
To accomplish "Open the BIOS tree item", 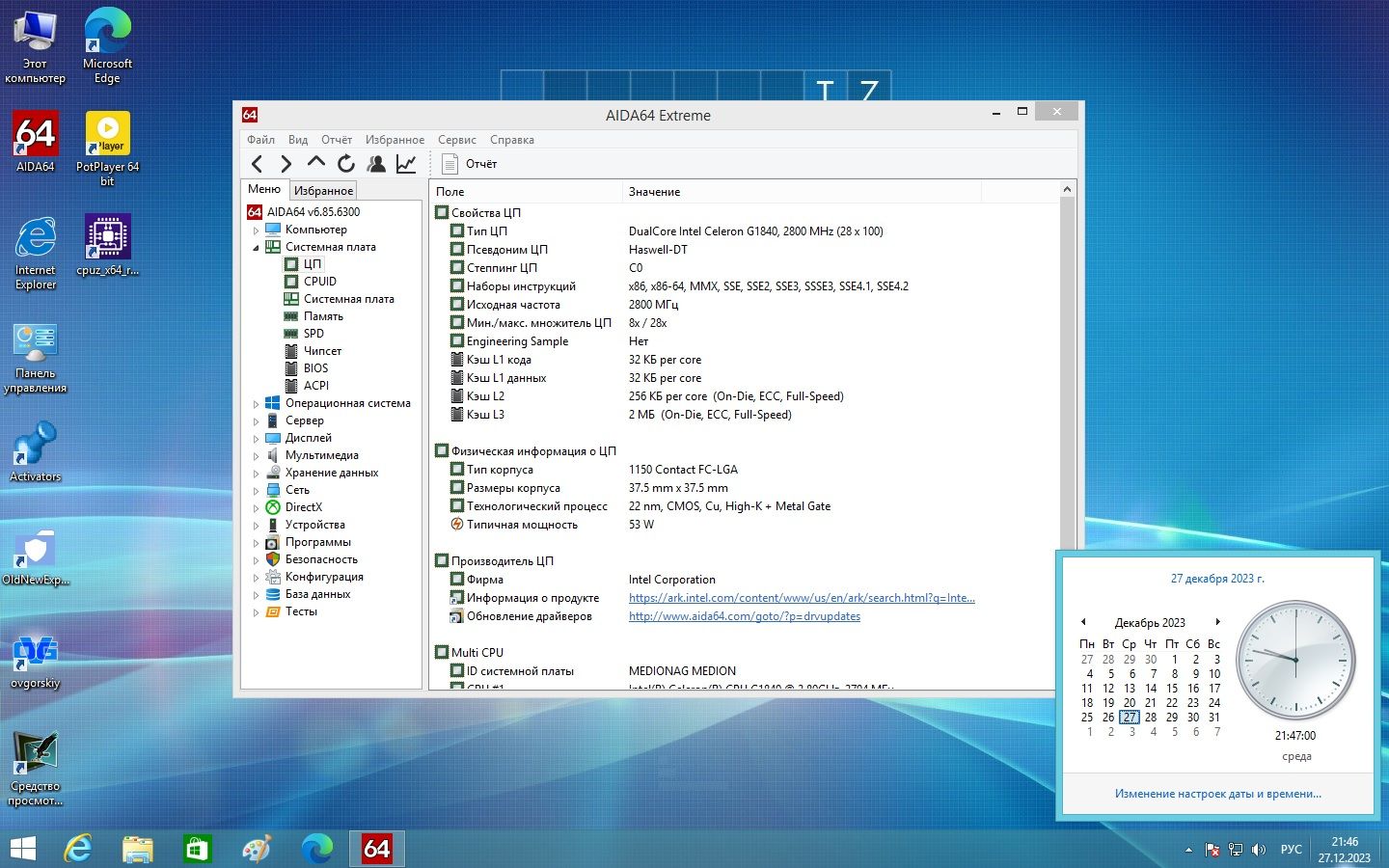I will tap(315, 368).
